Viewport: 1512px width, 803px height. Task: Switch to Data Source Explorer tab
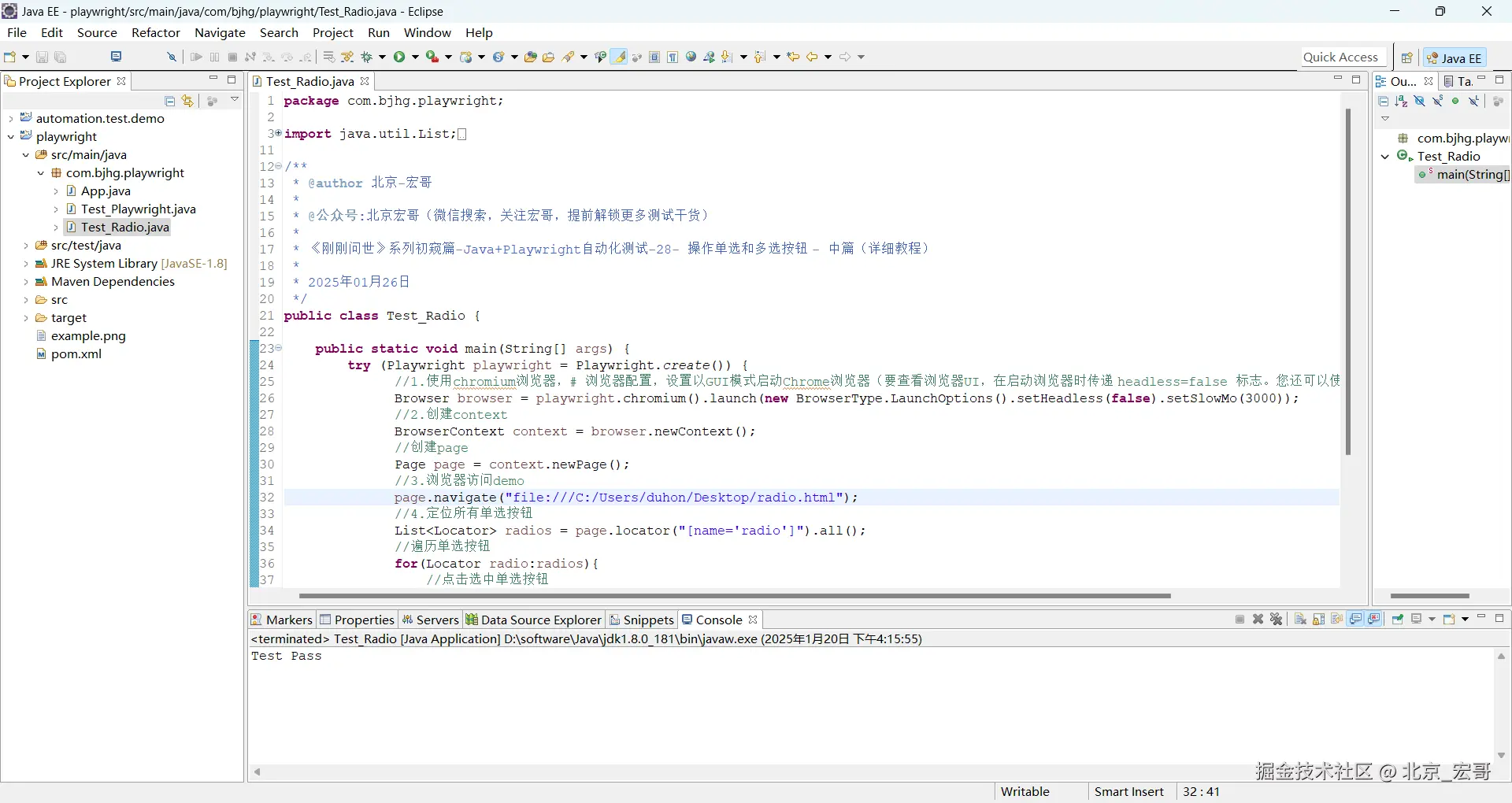[x=534, y=620]
